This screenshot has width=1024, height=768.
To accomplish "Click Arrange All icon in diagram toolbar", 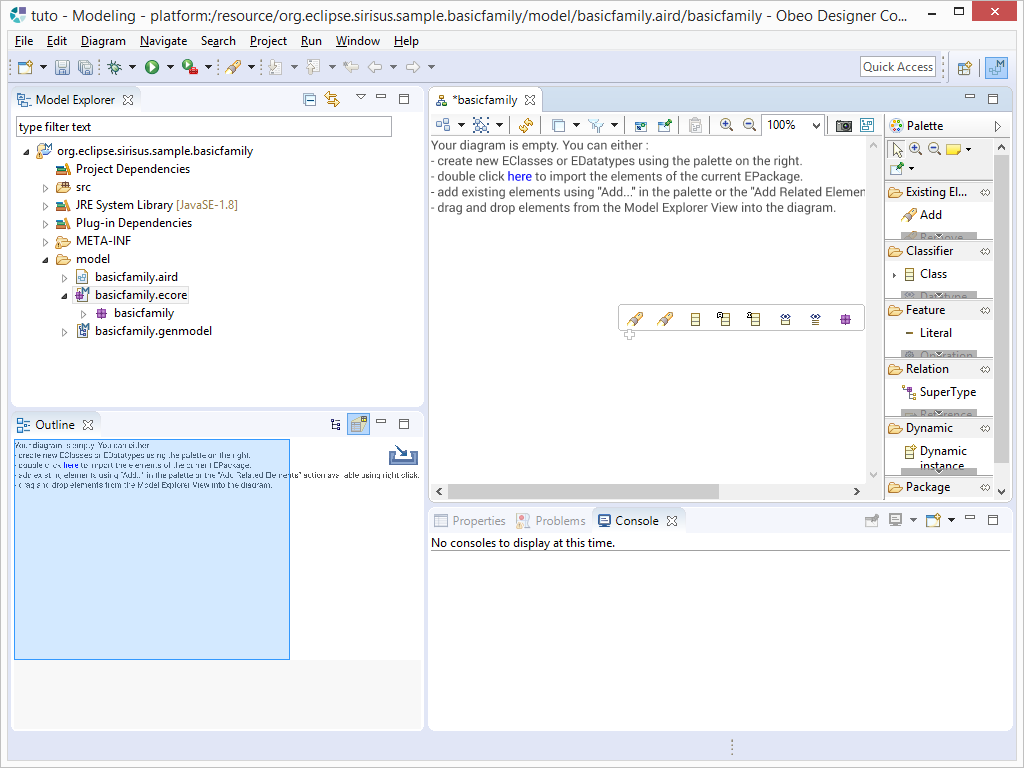I will 443,125.
